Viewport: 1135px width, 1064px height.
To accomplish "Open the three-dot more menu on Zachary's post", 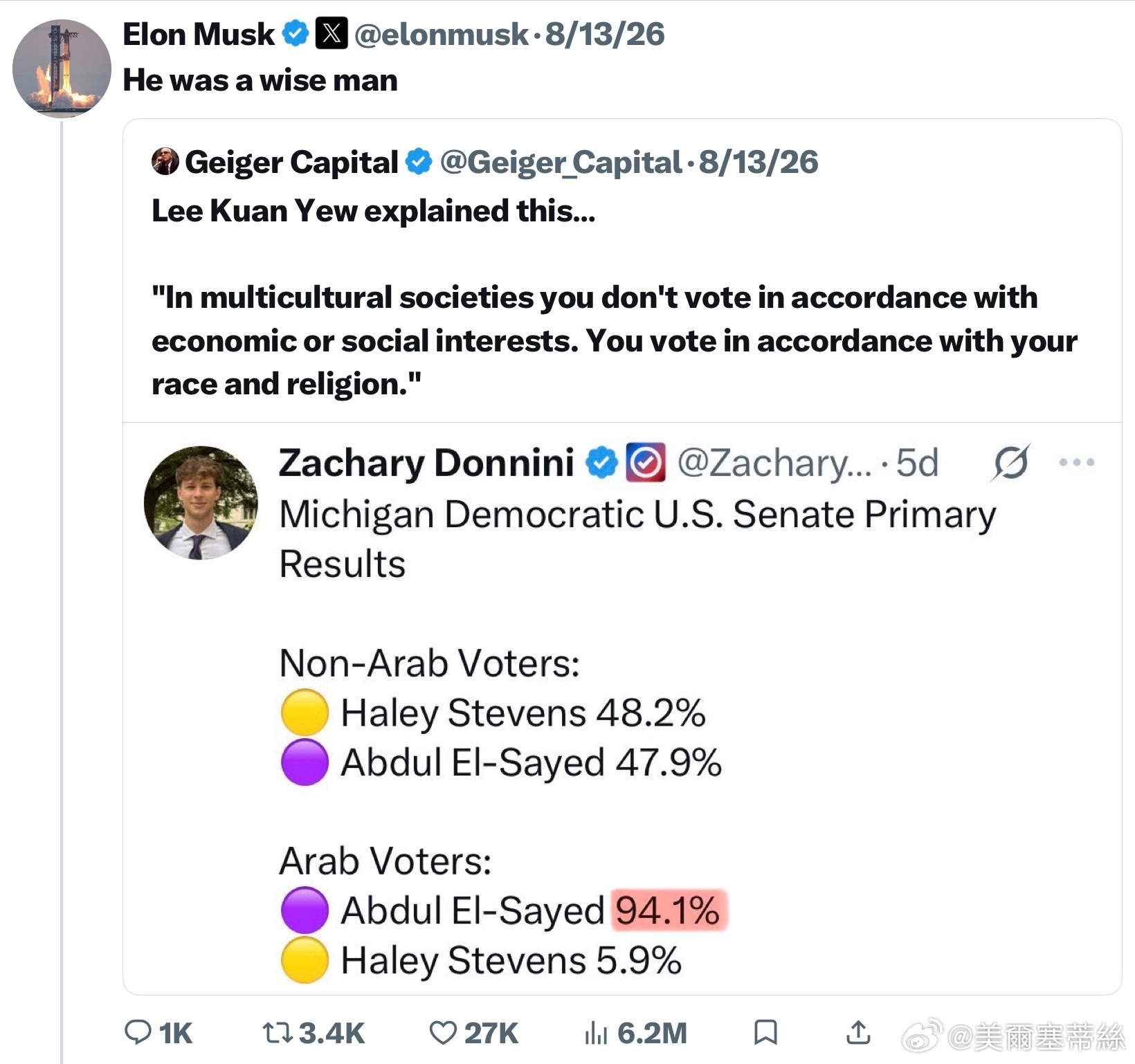I will click(x=1077, y=462).
